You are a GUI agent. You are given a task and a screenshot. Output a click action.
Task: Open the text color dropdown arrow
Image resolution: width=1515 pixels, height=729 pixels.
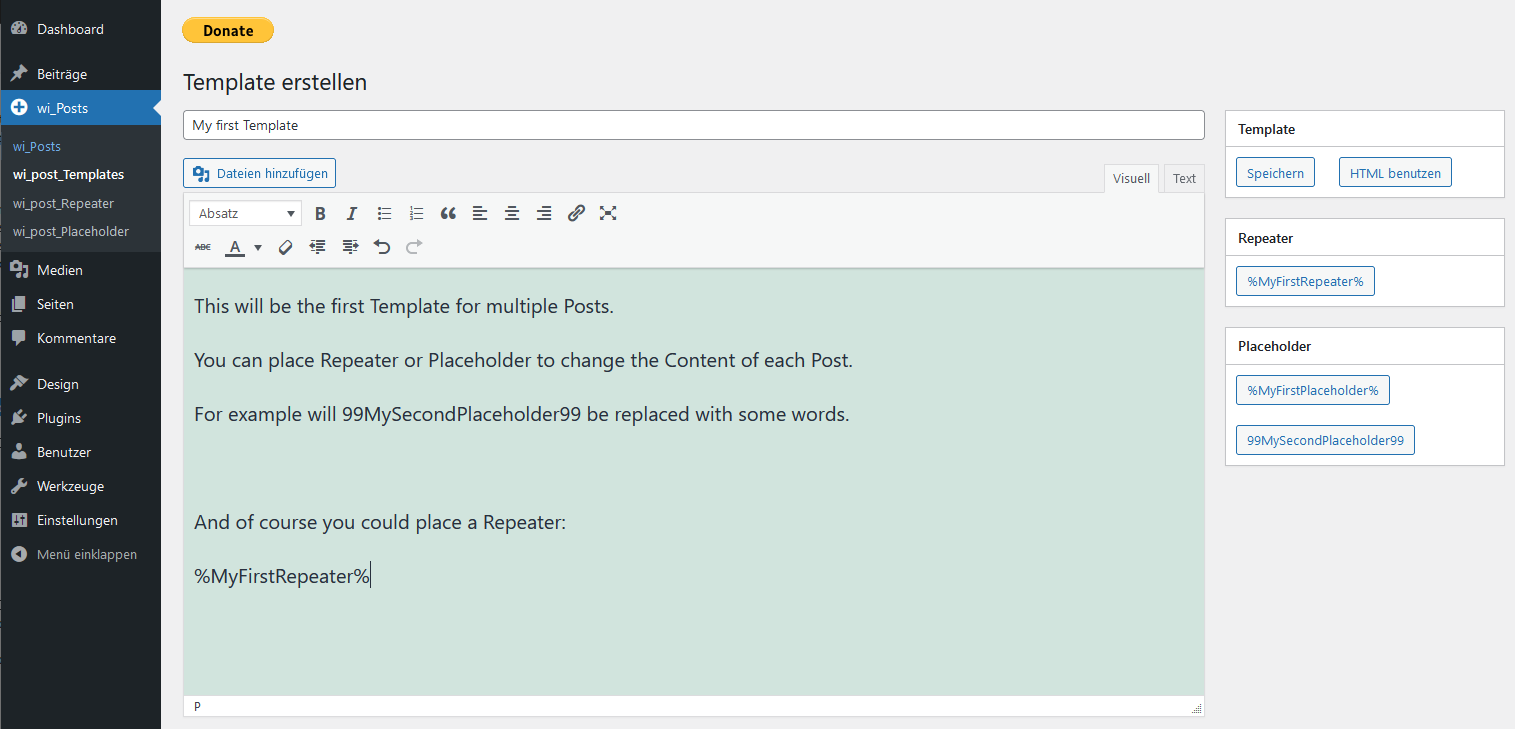pyautogui.click(x=258, y=247)
